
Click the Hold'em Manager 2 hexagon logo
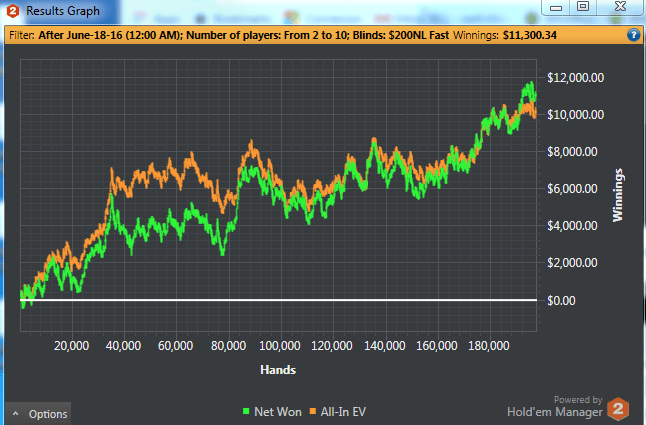point(618,409)
